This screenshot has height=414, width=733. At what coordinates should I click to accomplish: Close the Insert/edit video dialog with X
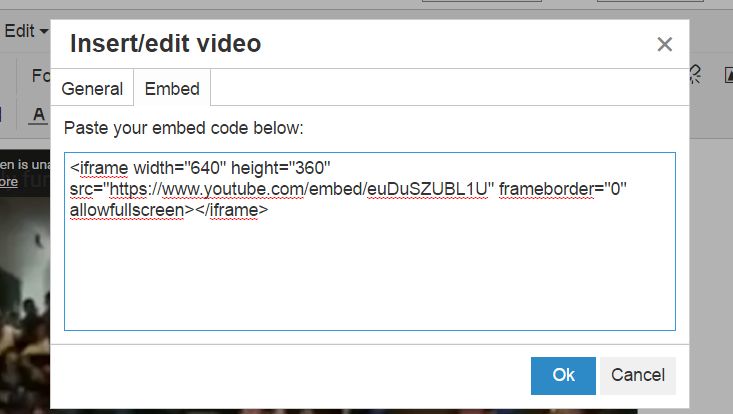point(664,44)
